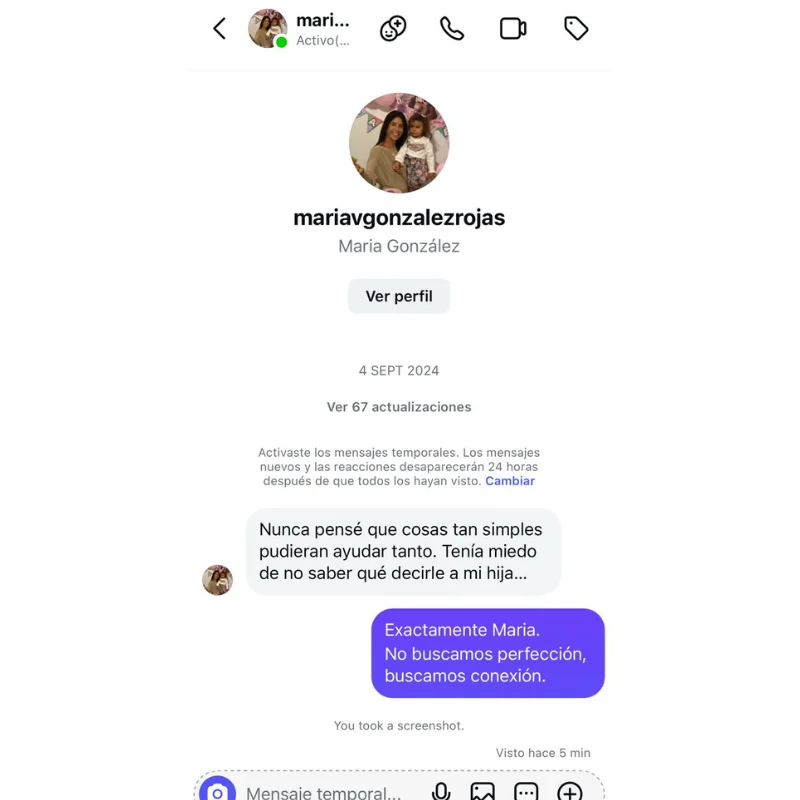800x800 pixels.
Task: Open the sticker avatar icon in header
Action: tap(393, 29)
